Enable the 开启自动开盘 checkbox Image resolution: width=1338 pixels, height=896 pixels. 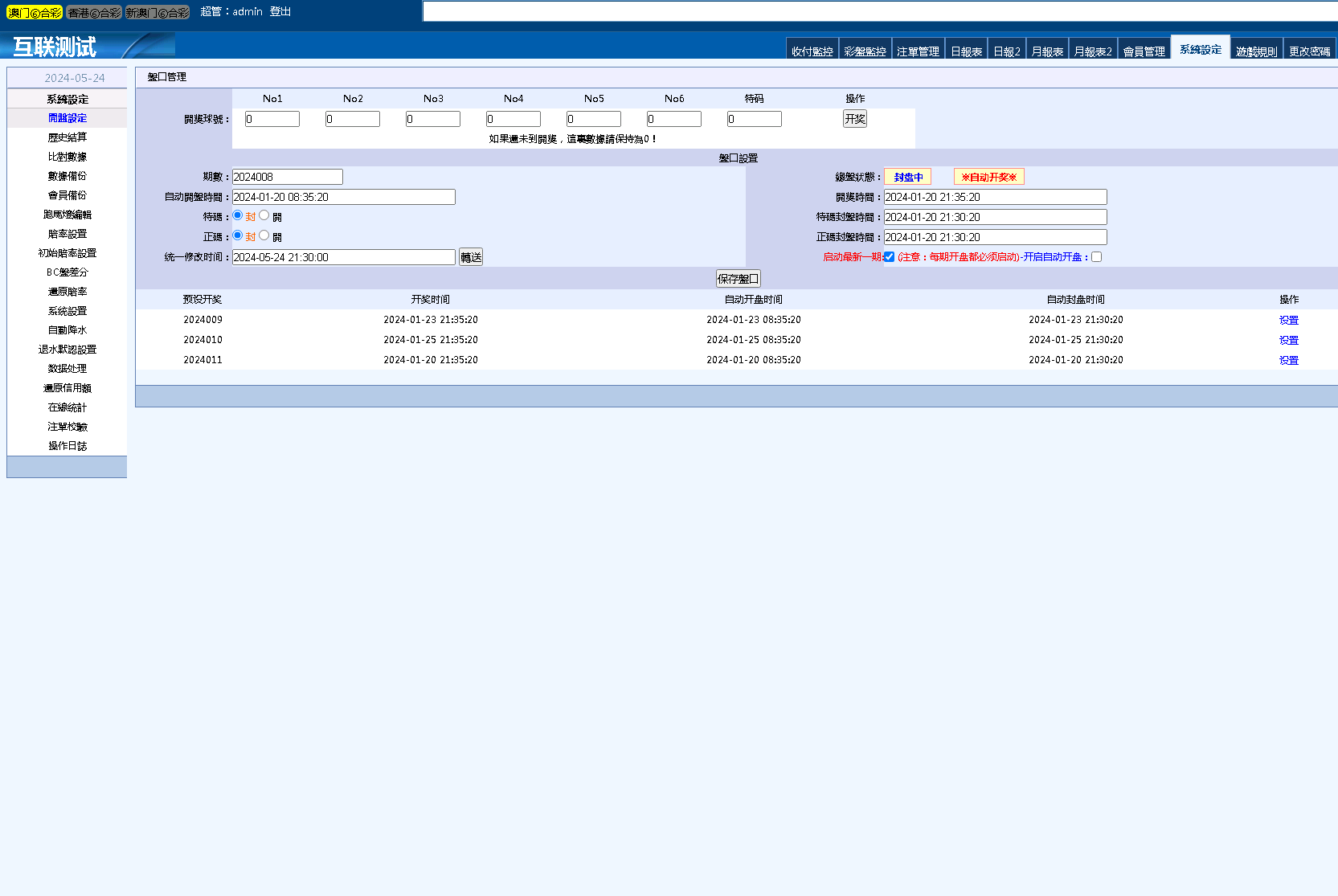tap(1097, 257)
